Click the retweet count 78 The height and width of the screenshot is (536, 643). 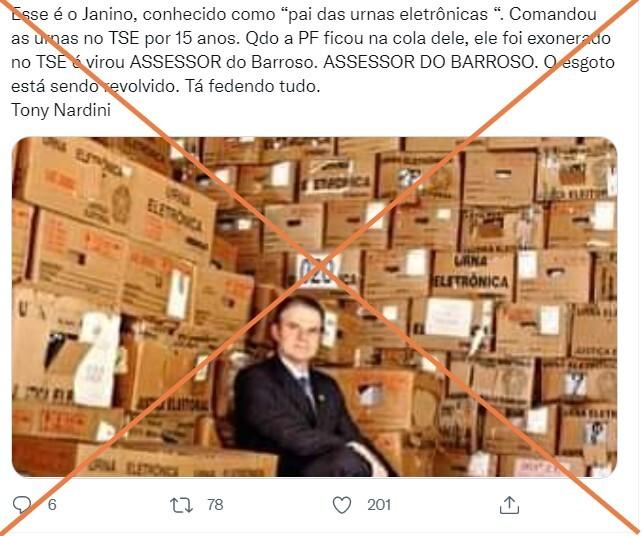click(215, 505)
